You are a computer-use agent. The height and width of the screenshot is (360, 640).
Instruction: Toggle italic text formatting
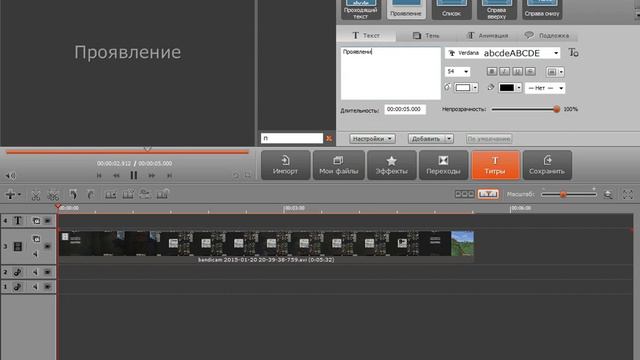504,71
